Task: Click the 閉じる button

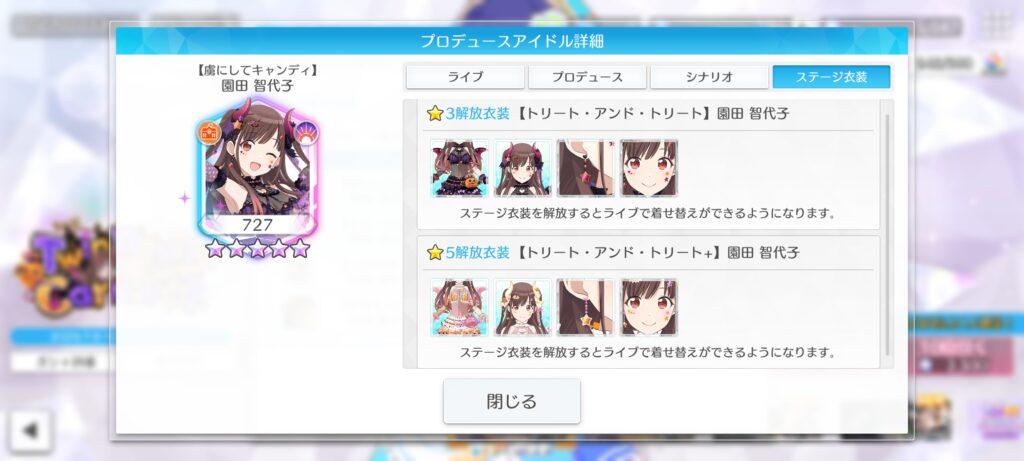Action: pos(512,401)
